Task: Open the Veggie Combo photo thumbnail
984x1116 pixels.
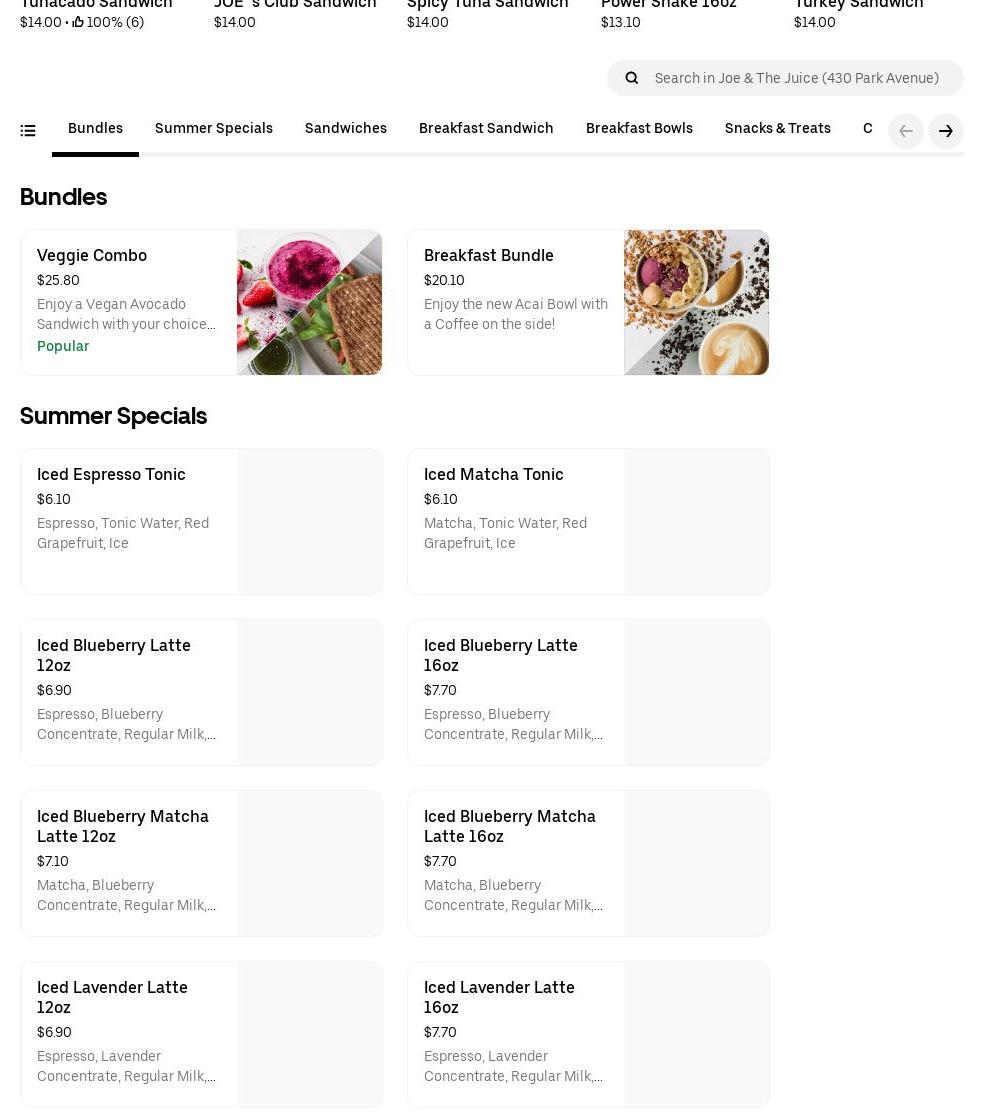Action: click(309, 303)
